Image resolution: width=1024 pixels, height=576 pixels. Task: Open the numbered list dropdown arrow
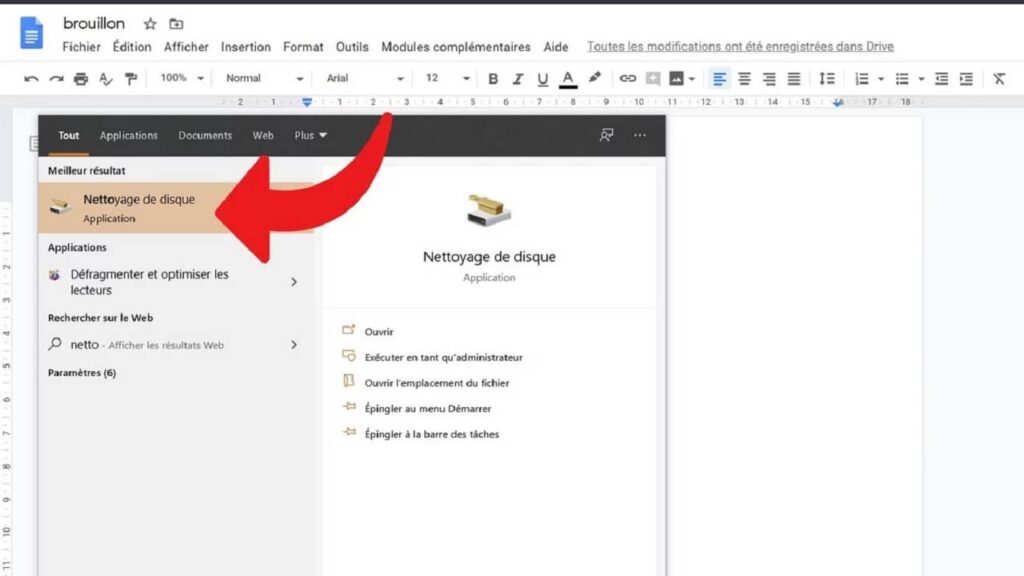pyautogui.click(x=881, y=80)
